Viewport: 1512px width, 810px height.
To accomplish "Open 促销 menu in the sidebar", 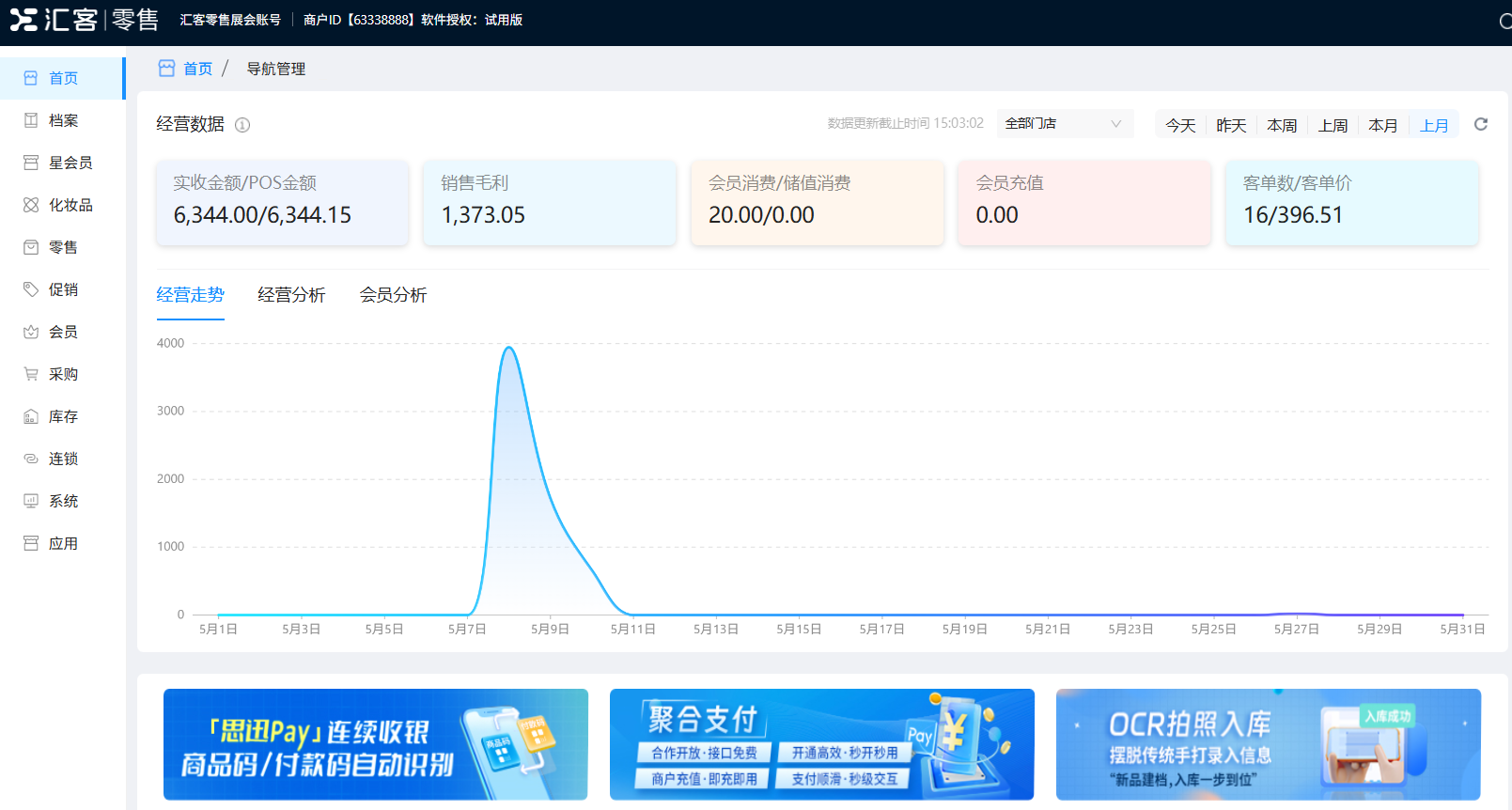I will pos(62,289).
